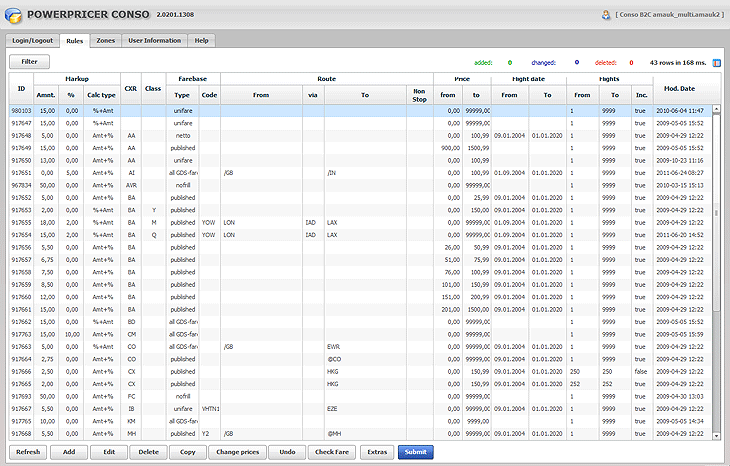The width and height of the screenshot is (730, 466).
Task: Click the user account icon
Action: click(606, 15)
